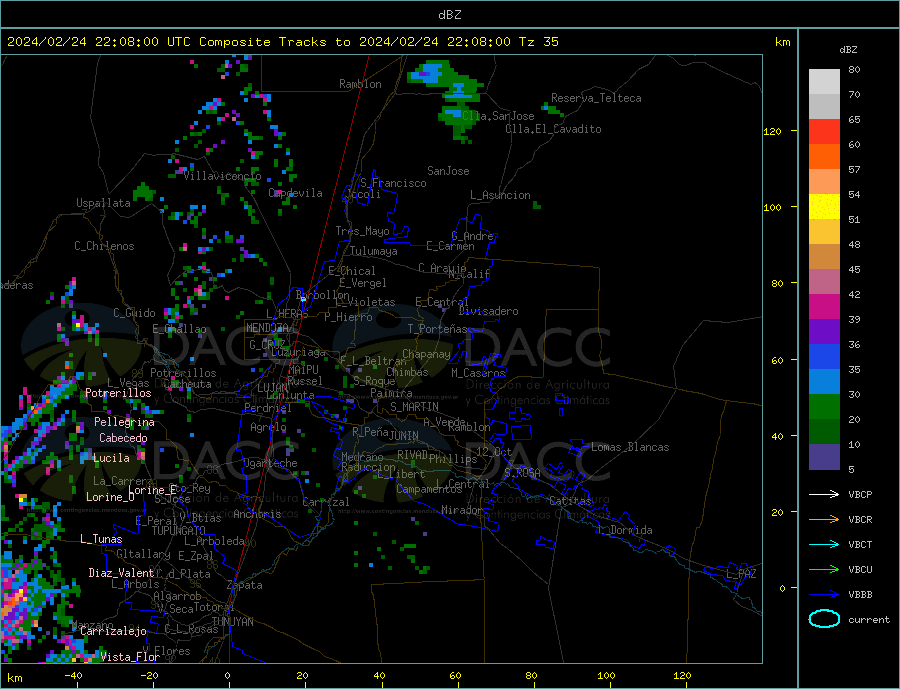Click the Villavicencio map label
Screen dimensions: 900x689
222,176
